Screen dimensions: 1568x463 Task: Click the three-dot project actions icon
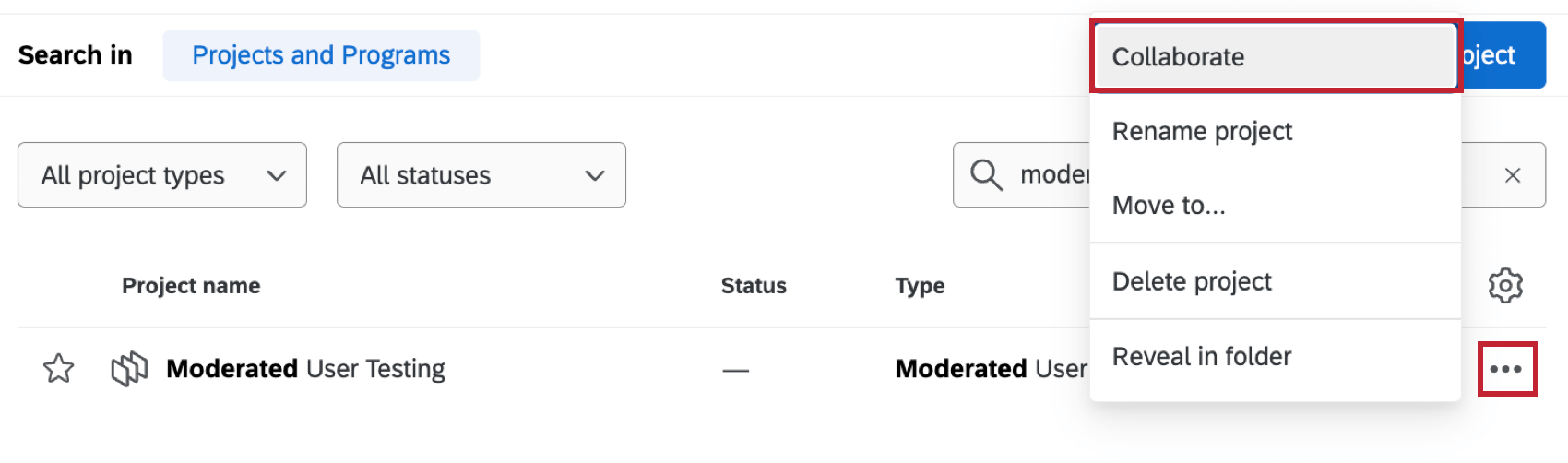1507,369
